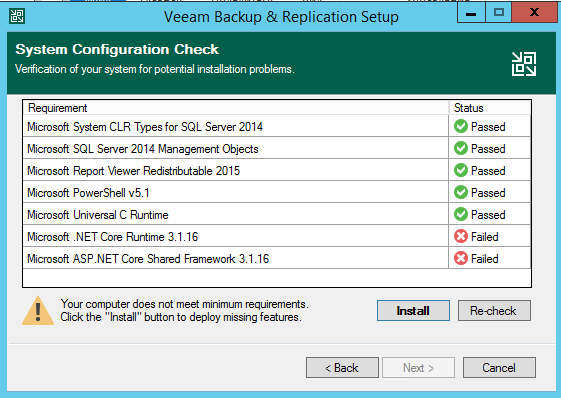
Task: Click red failed icon for .NET Core Runtime
Action: pos(461,236)
